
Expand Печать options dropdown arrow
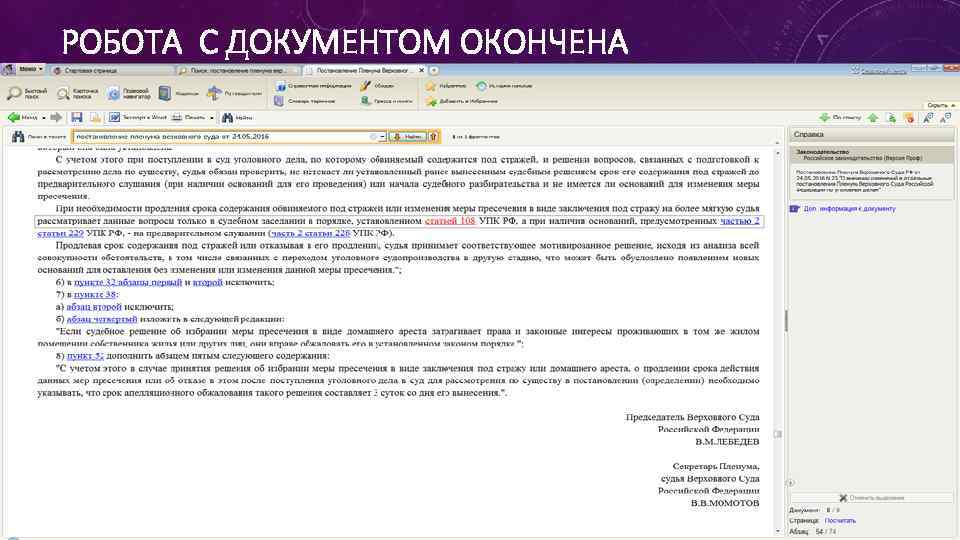click(212, 118)
